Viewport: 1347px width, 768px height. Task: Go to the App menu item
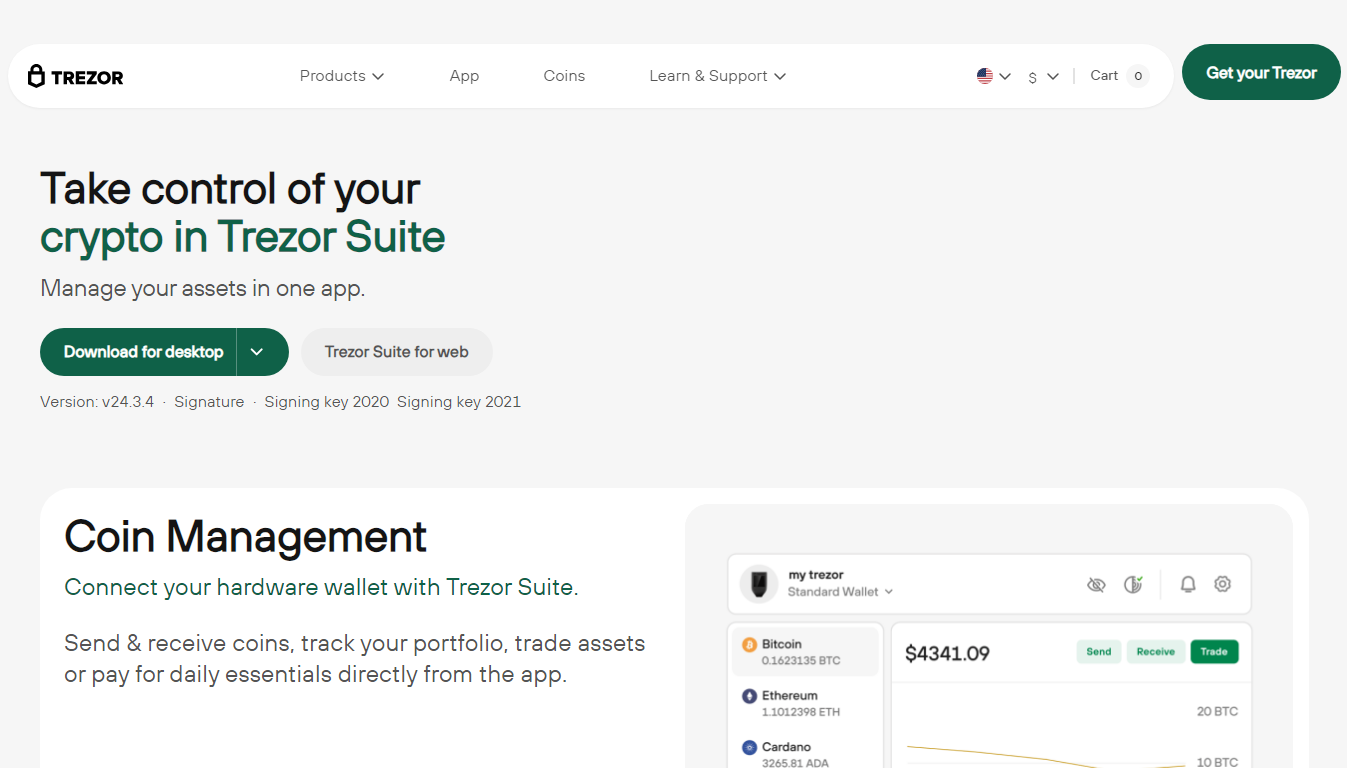464,76
